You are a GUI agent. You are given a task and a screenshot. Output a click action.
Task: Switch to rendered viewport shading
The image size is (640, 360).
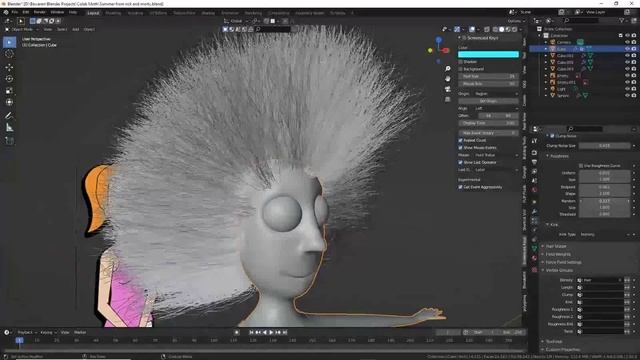click(x=514, y=29)
